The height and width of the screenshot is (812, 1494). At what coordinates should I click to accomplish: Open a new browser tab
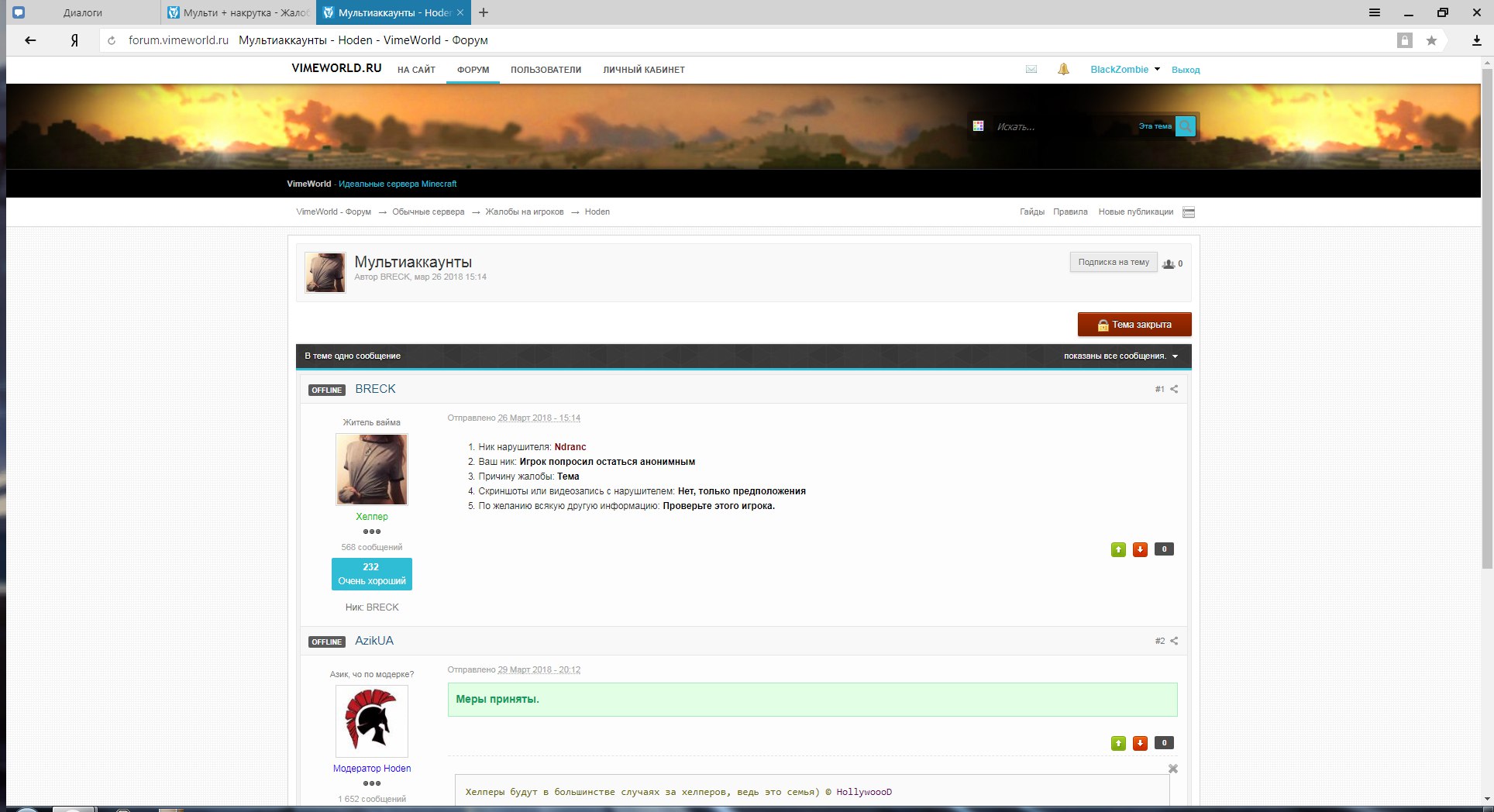484,12
